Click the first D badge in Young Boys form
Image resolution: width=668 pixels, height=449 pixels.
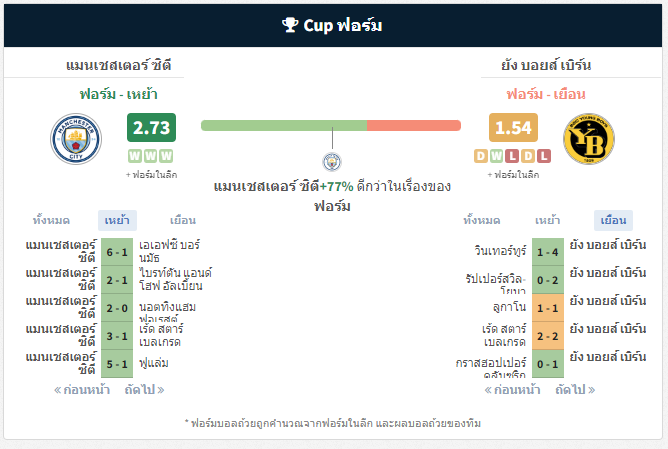tap(481, 156)
